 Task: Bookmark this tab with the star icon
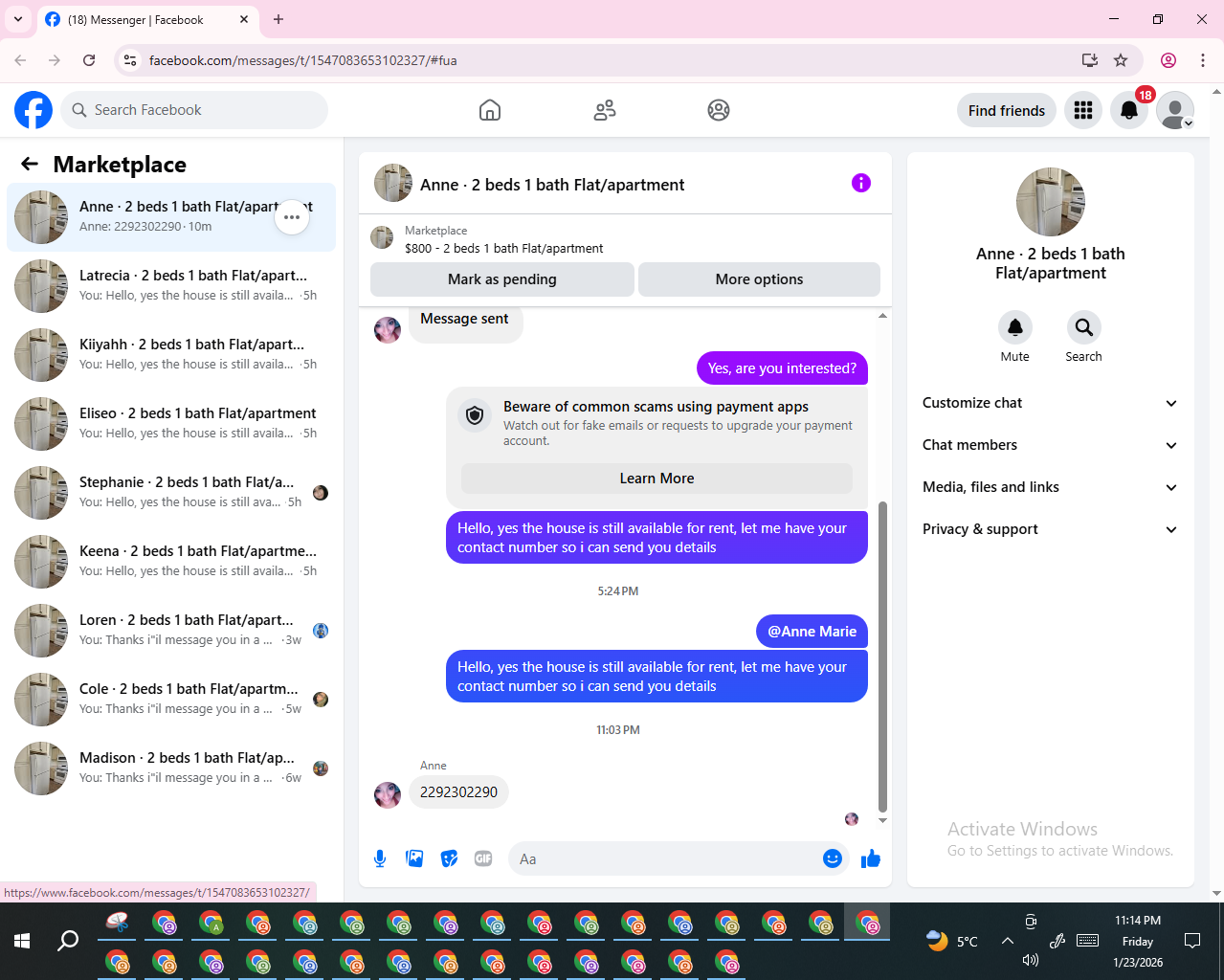(1121, 60)
